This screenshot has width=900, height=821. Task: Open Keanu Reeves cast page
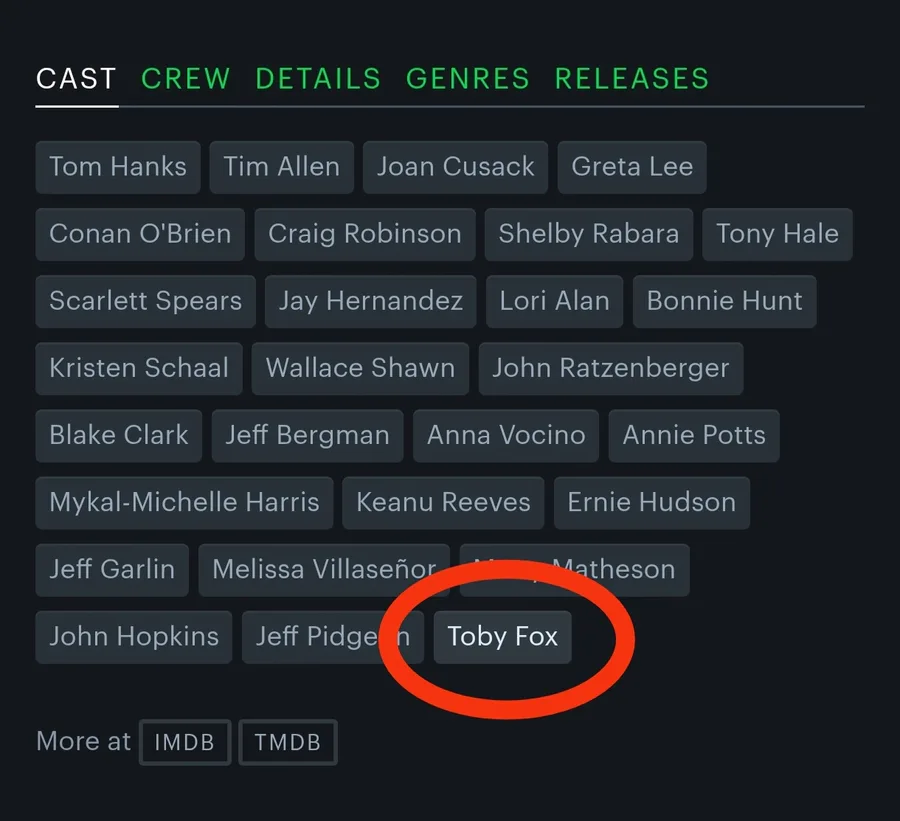tap(443, 502)
